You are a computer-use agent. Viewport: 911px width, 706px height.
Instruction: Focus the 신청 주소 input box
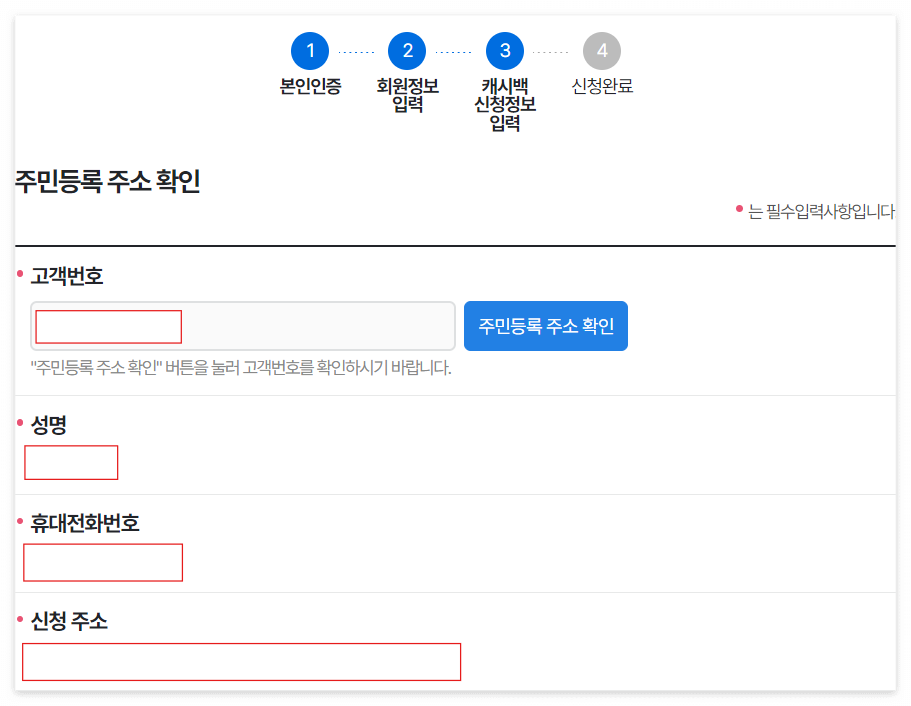240,662
